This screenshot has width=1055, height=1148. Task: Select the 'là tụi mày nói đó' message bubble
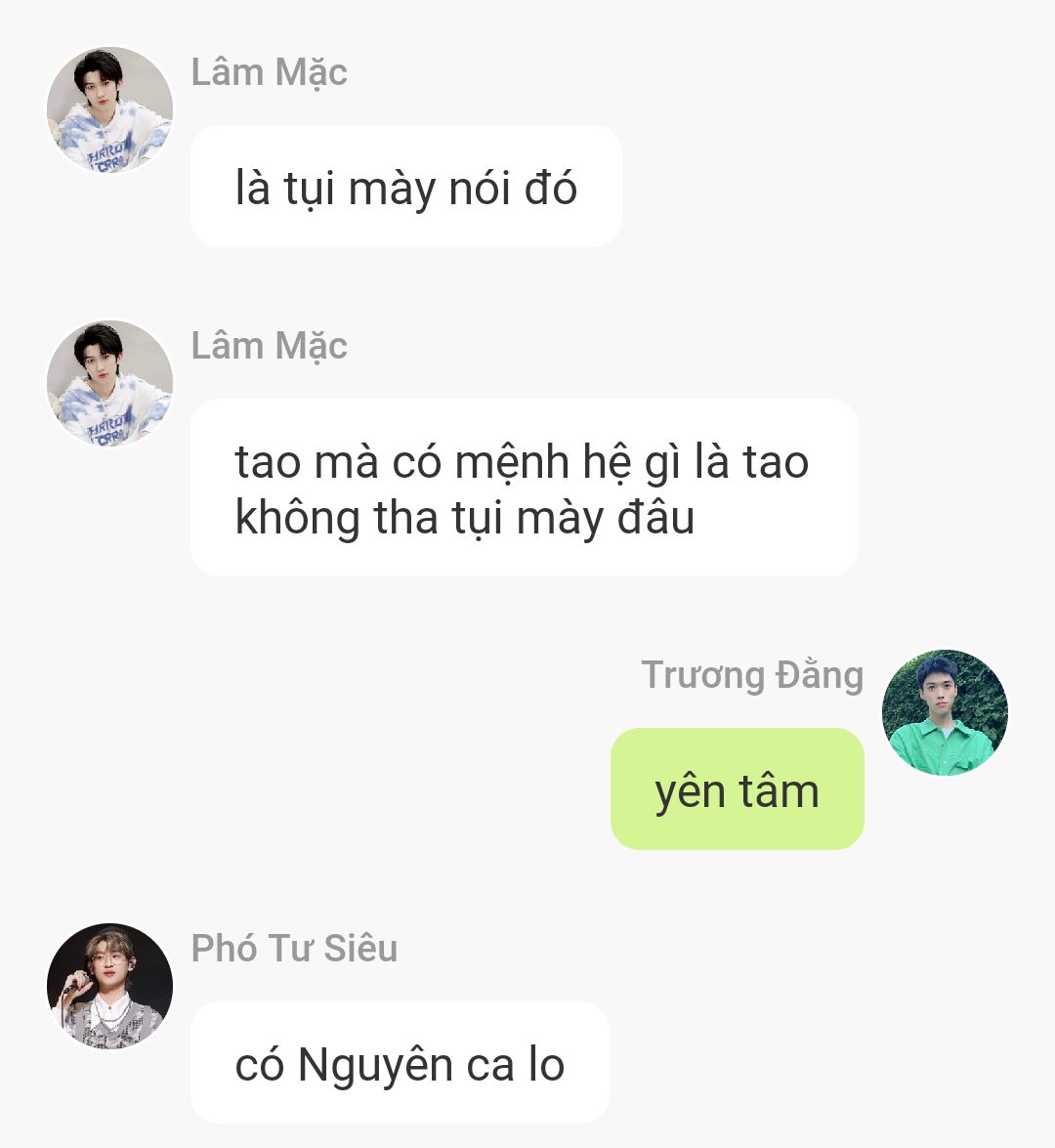pos(406,186)
